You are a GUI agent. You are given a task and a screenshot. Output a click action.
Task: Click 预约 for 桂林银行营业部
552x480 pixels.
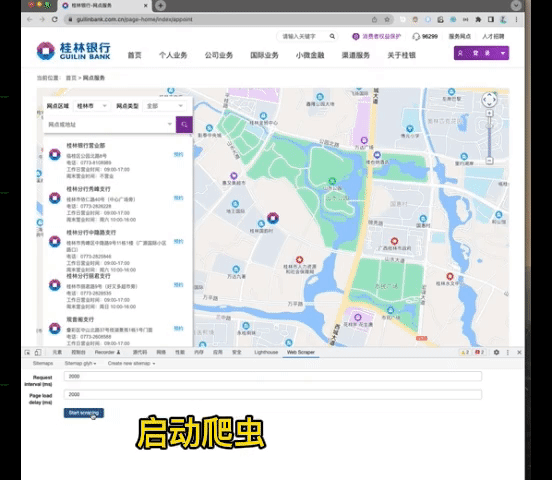[x=178, y=155]
